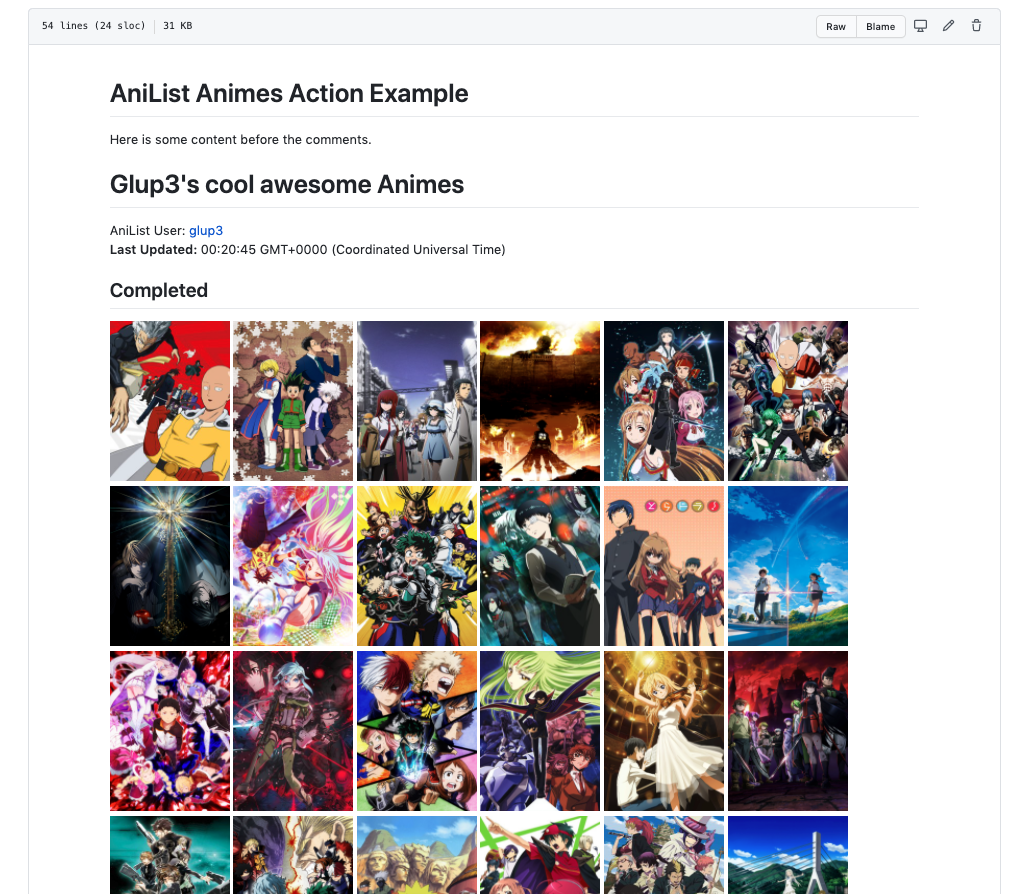Image resolution: width=1022 pixels, height=894 pixels.
Task: Select the 'Here is some content' paragraph
Action: click(x=241, y=139)
